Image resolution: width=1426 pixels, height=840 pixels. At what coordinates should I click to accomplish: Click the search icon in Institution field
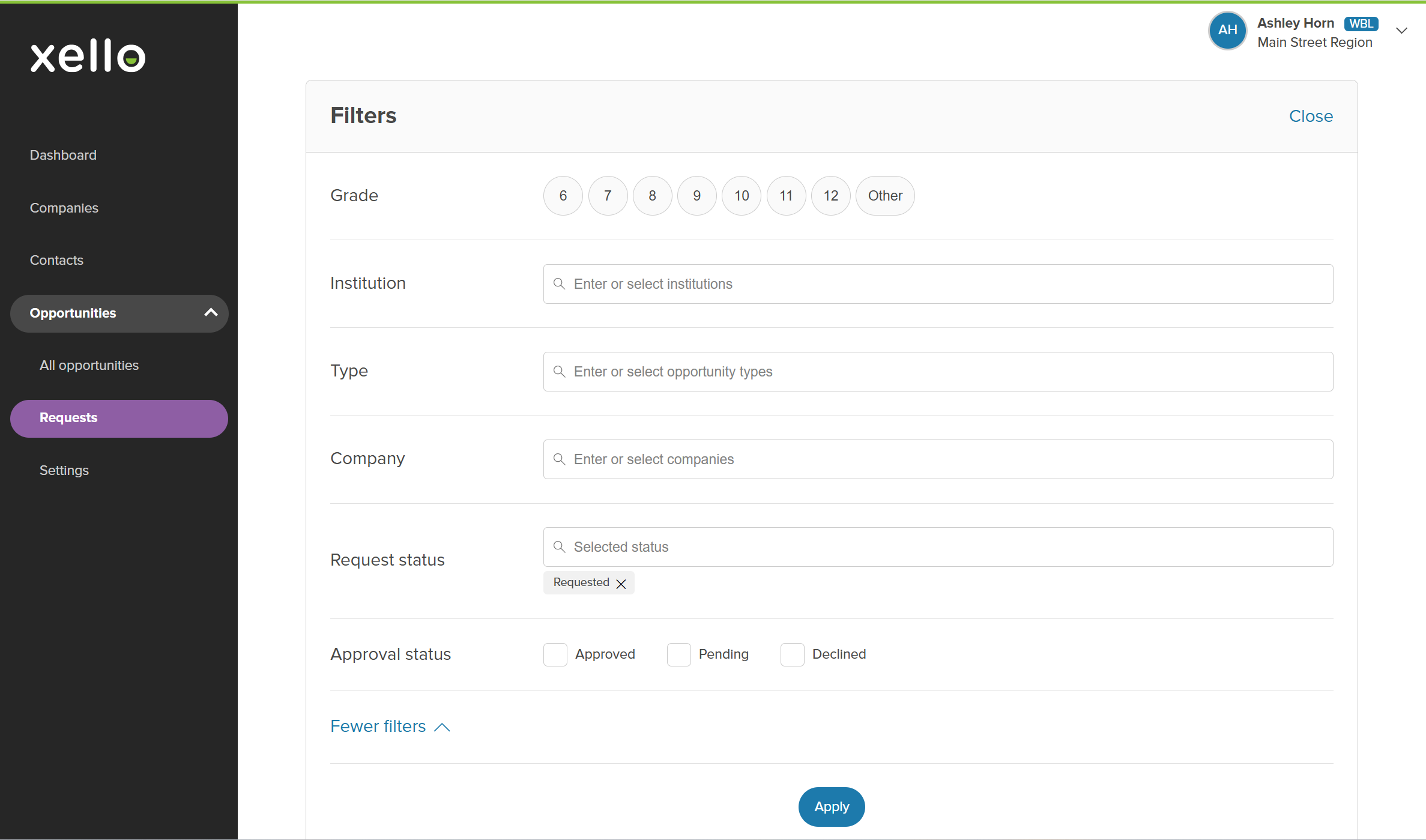(x=559, y=283)
